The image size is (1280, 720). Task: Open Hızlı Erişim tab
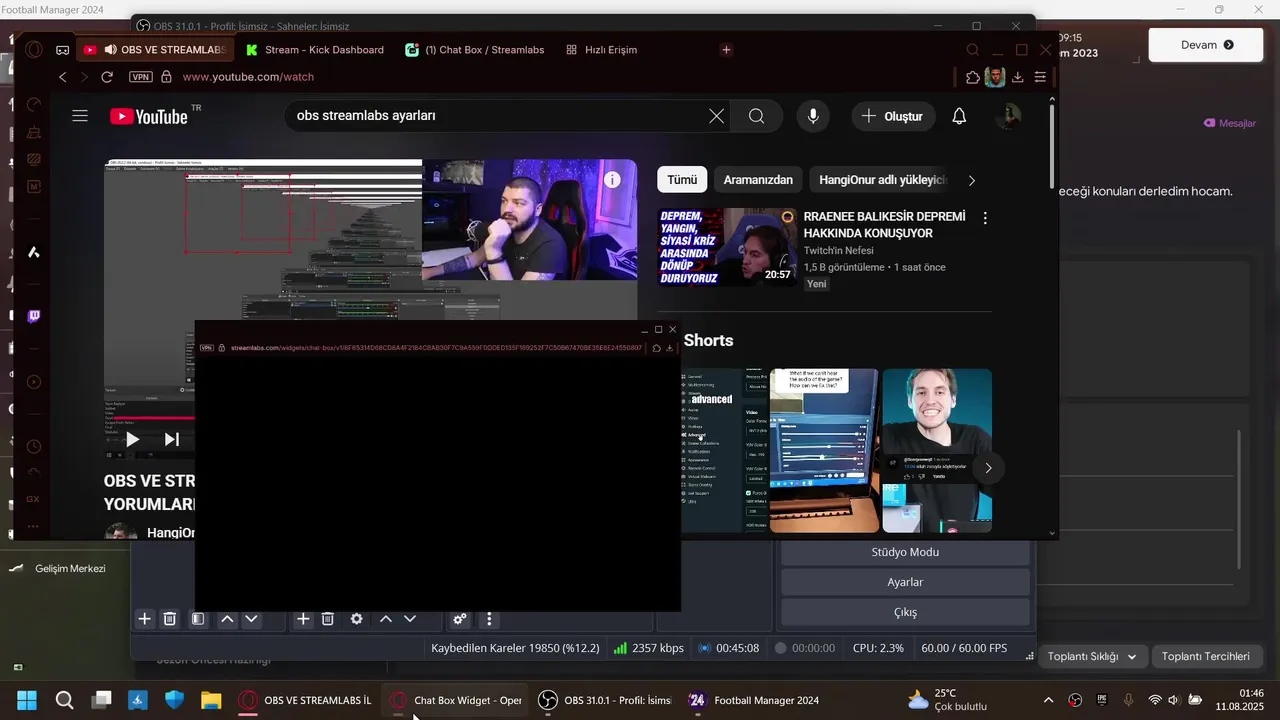click(601, 49)
